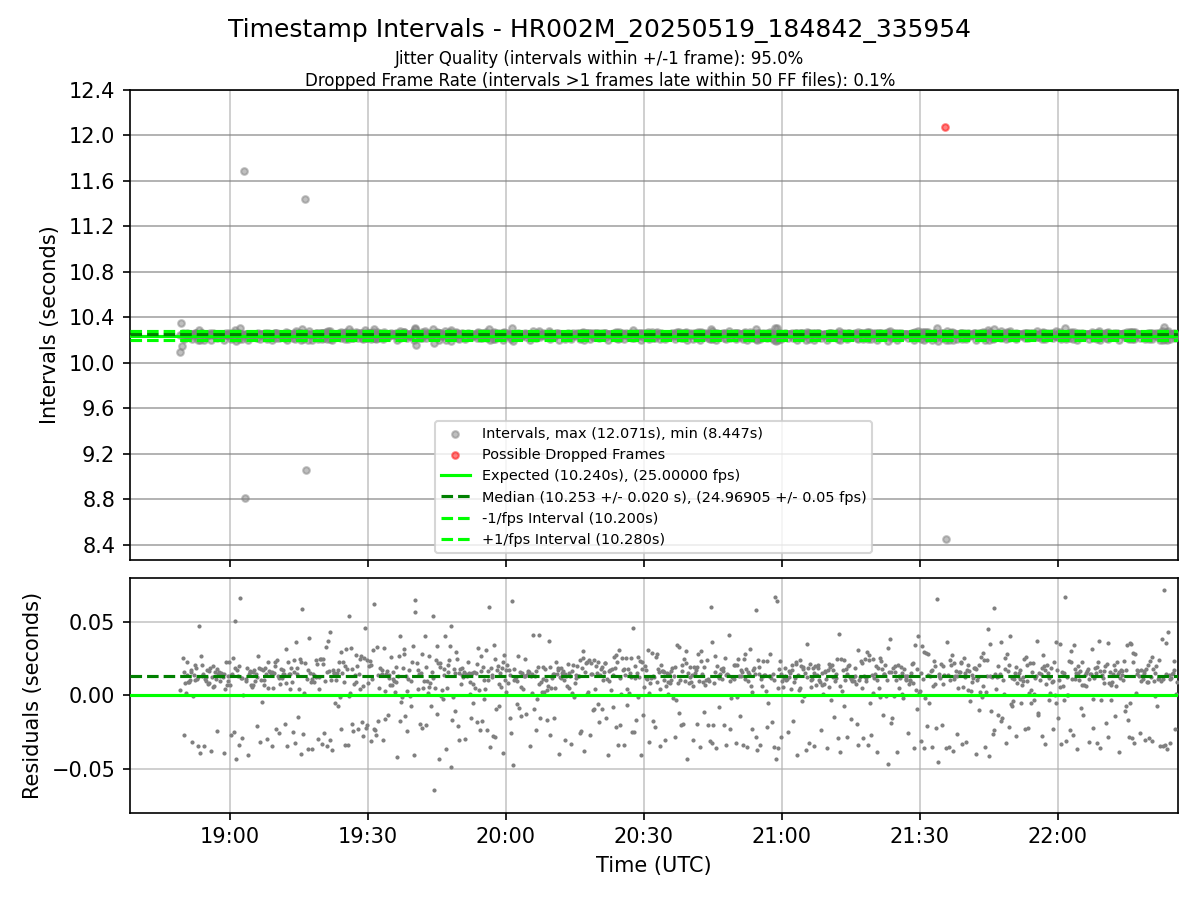Click the 'Residuals (seconds)' y-axis label
The image size is (1200, 900).
tap(31, 696)
